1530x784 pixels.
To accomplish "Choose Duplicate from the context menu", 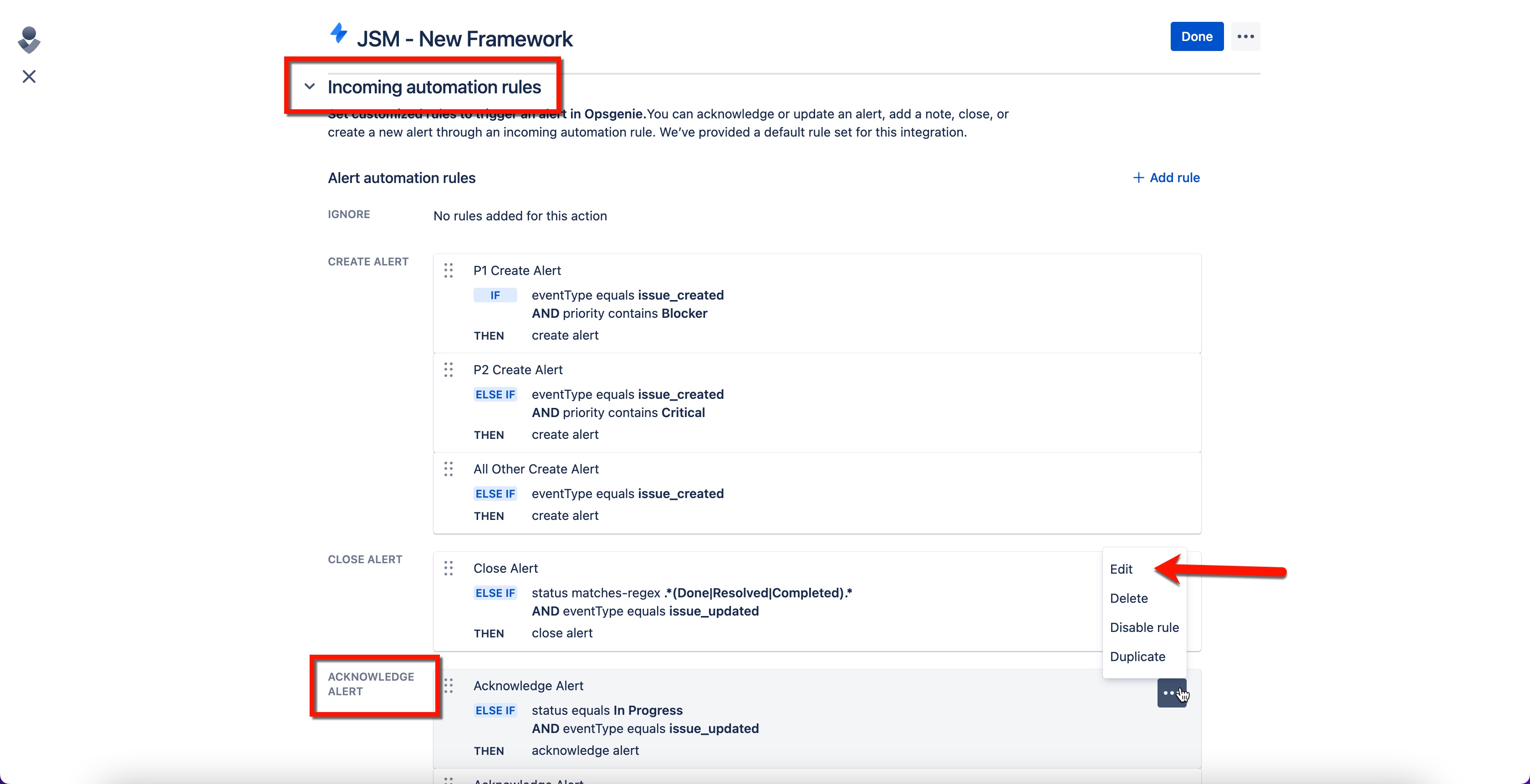I will pos(1137,657).
